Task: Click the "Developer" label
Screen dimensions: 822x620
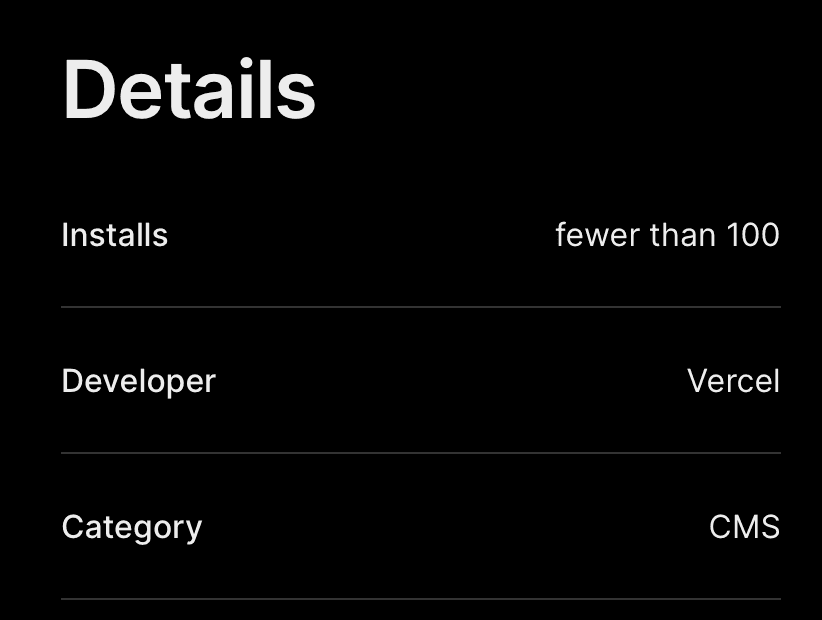Action: (138, 381)
